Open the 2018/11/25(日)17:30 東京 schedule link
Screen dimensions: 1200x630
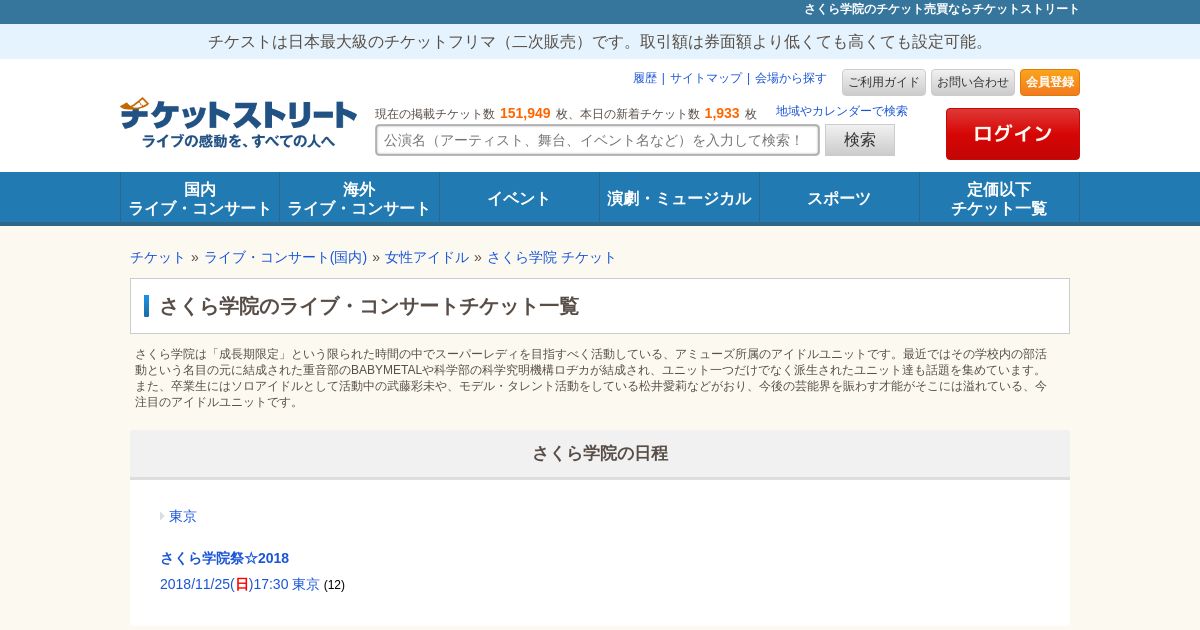(x=240, y=584)
